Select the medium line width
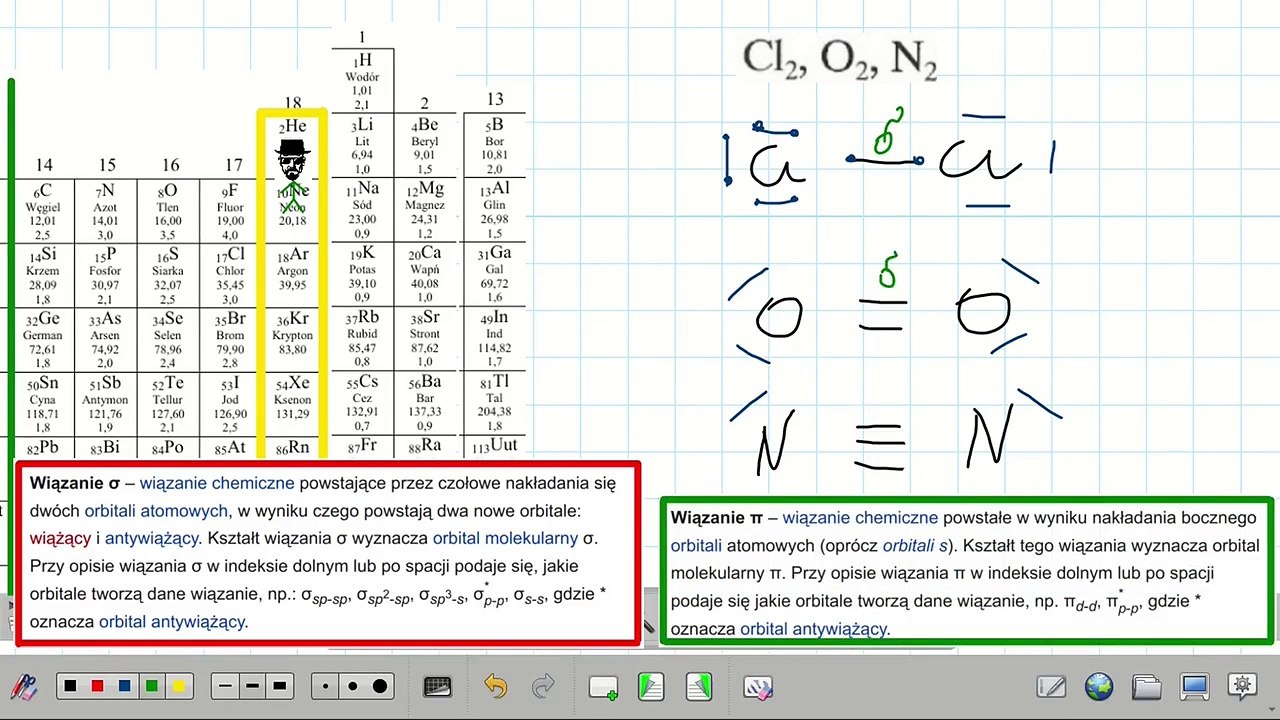The height and width of the screenshot is (720, 1280). pos(252,686)
